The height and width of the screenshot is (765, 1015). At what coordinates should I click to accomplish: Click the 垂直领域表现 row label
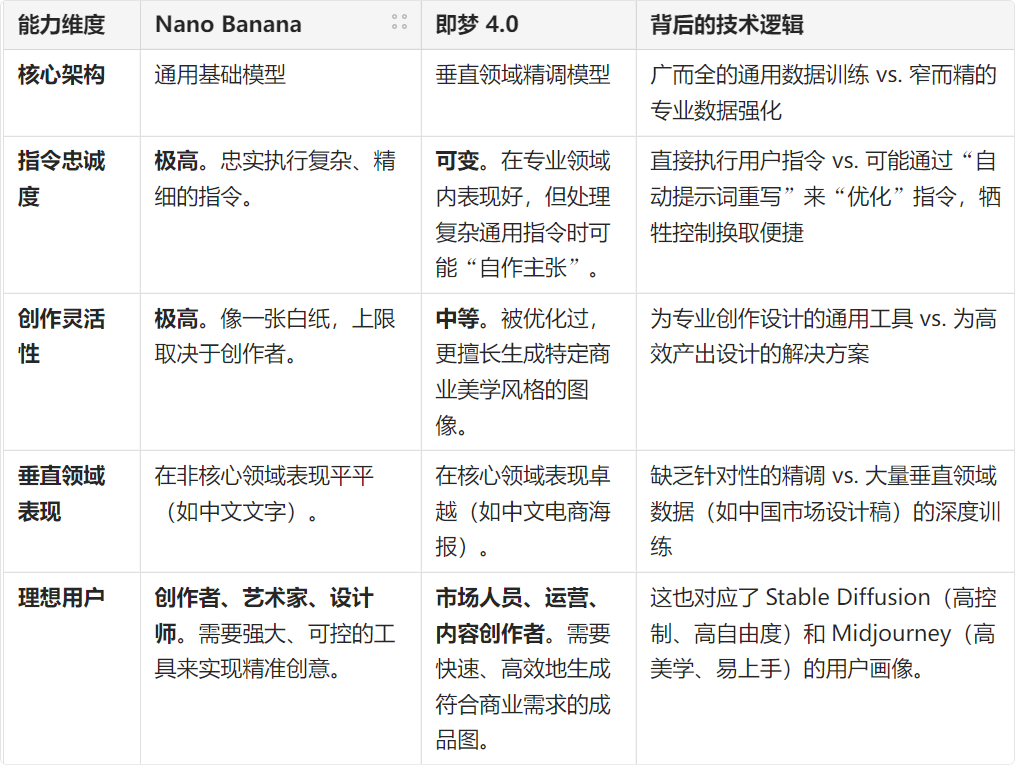click(x=72, y=511)
